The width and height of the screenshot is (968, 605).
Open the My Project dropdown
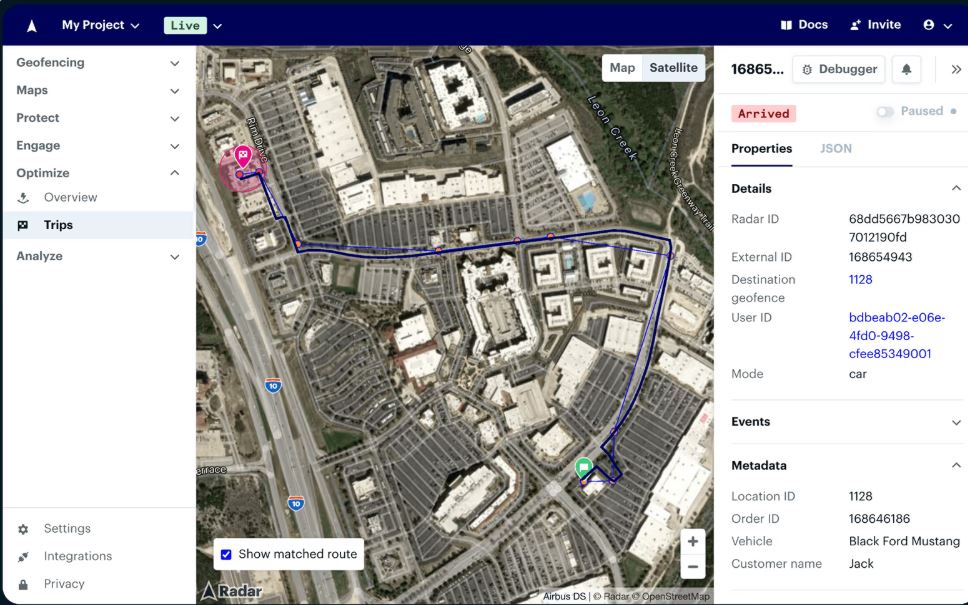[100, 25]
